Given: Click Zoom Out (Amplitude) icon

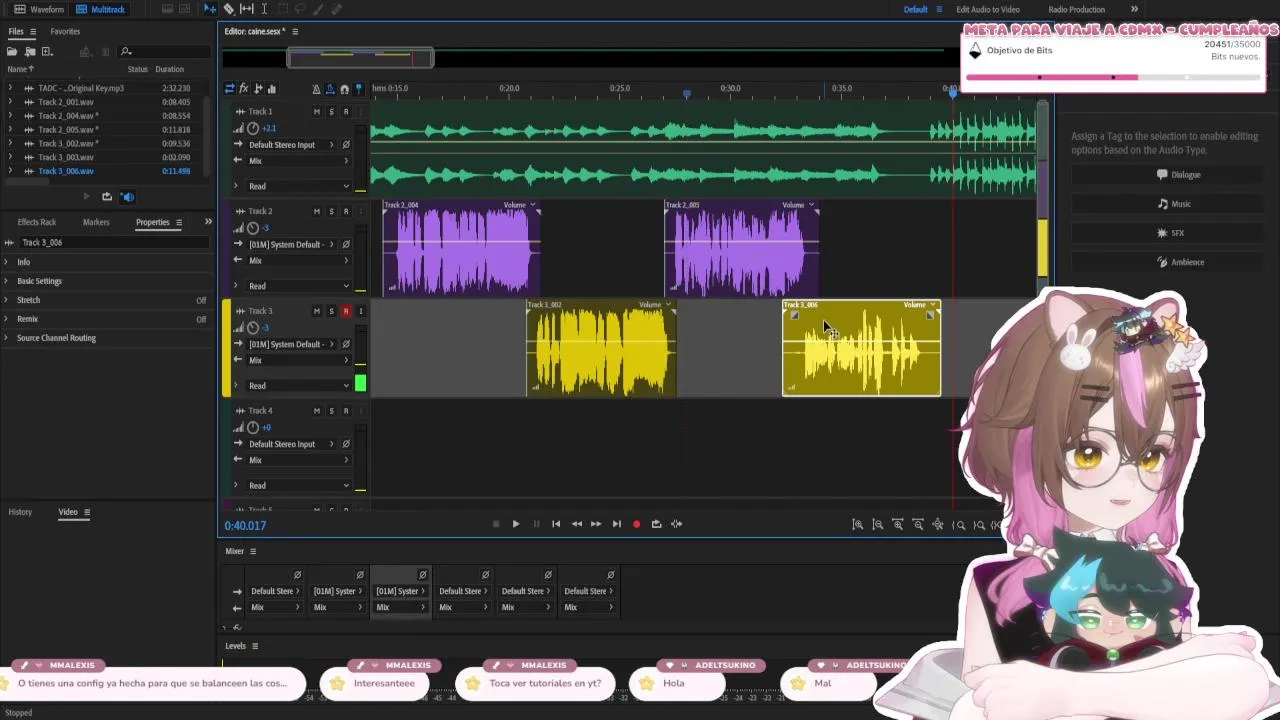Looking at the screenshot, I should (878, 524).
